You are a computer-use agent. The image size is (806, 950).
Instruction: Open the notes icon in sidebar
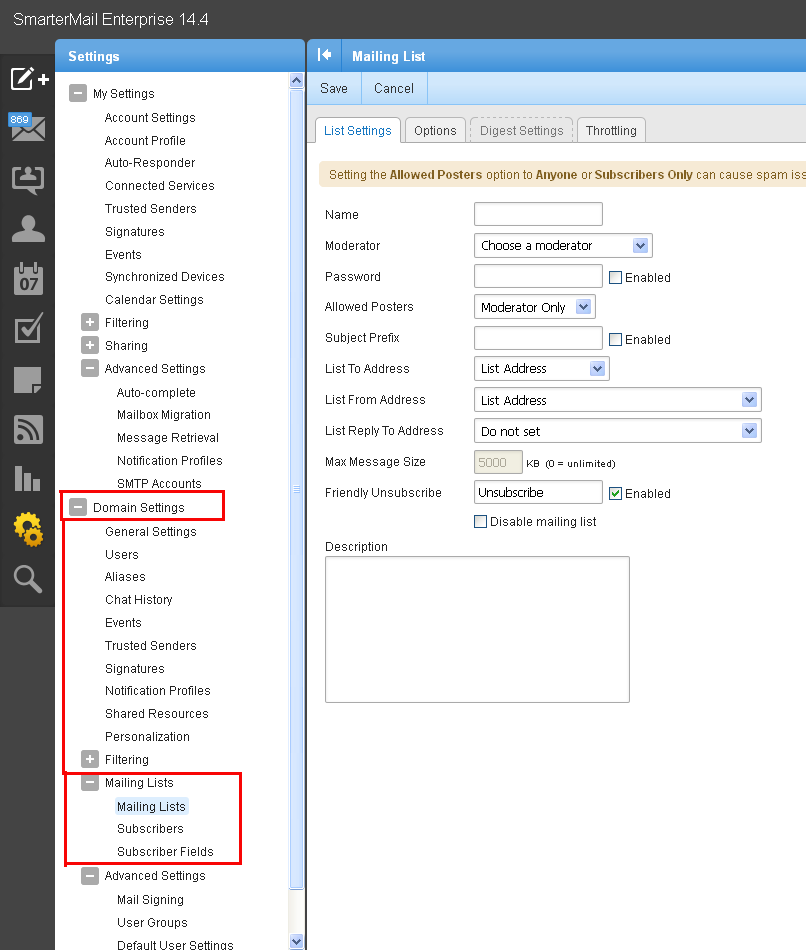pos(28,380)
